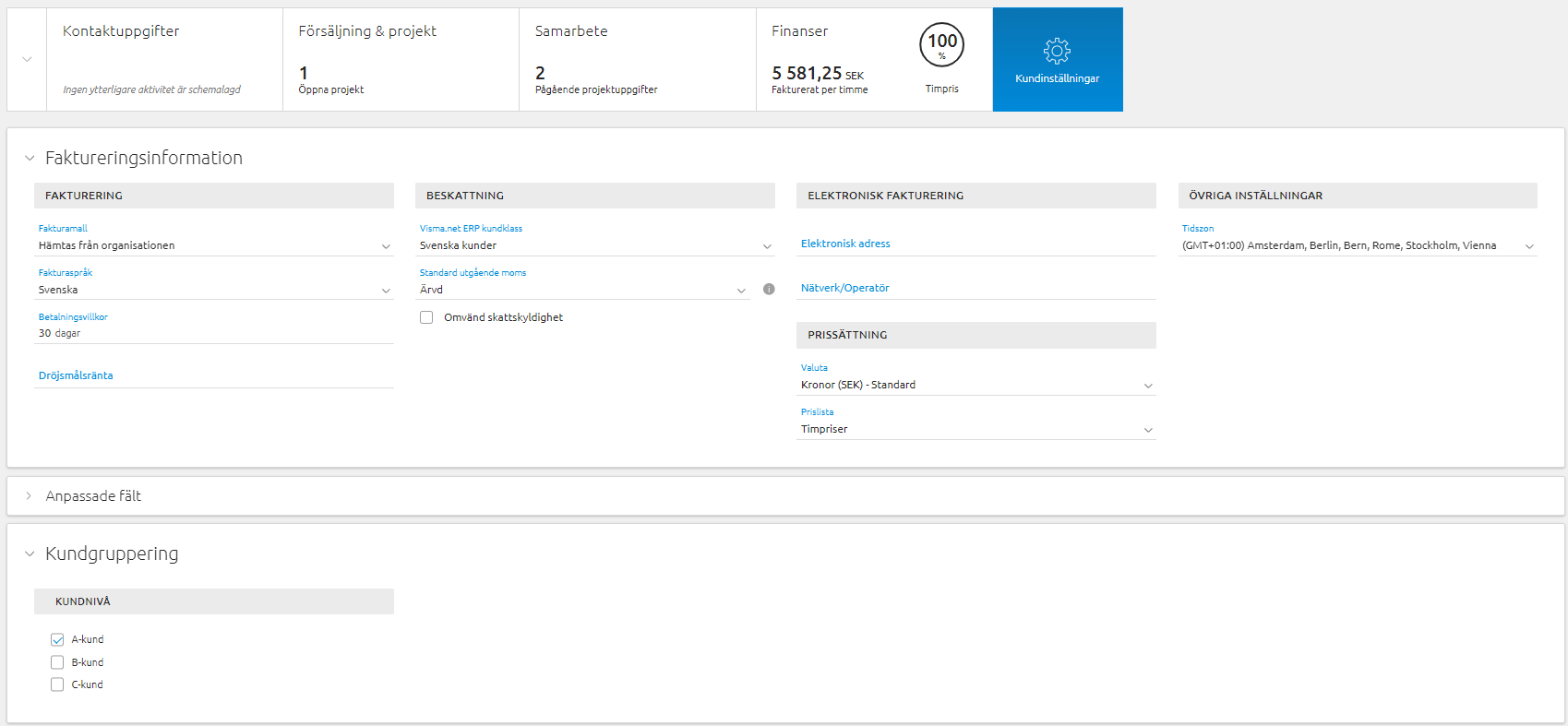
Task: Check the B-kund checkbox
Action: pyautogui.click(x=57, y=662)
